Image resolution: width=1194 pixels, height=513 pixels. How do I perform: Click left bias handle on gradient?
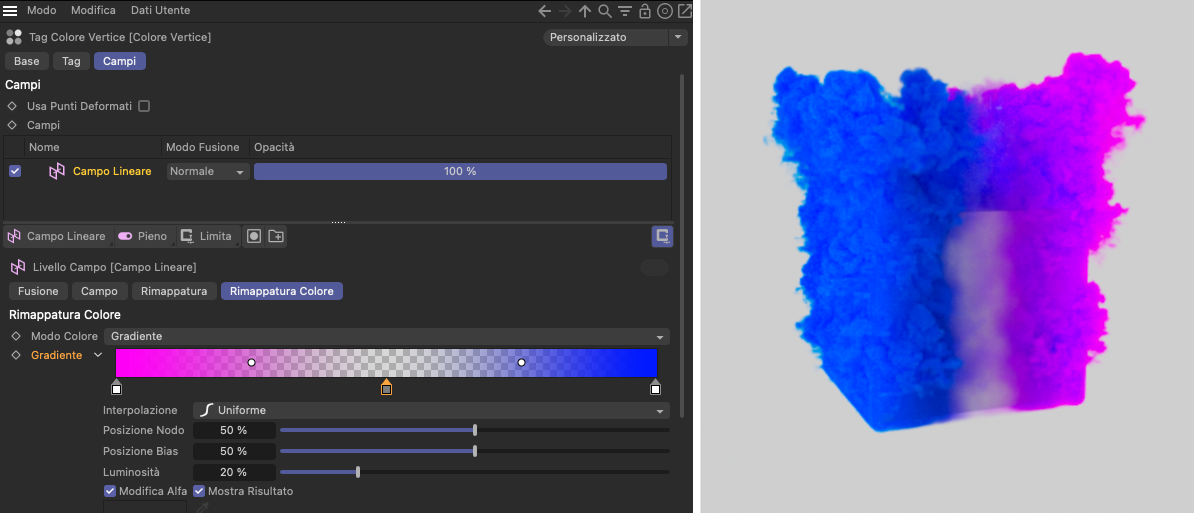251,362
